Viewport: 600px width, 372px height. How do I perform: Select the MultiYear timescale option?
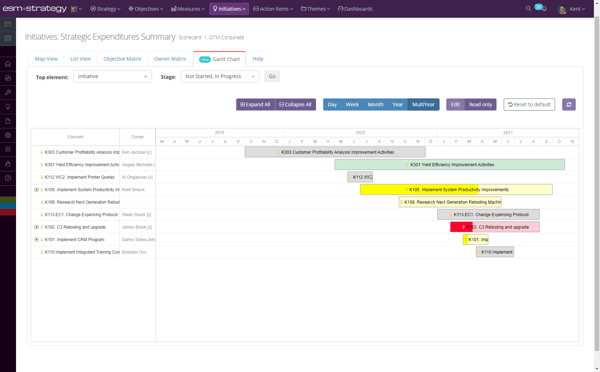pos(423,104)
